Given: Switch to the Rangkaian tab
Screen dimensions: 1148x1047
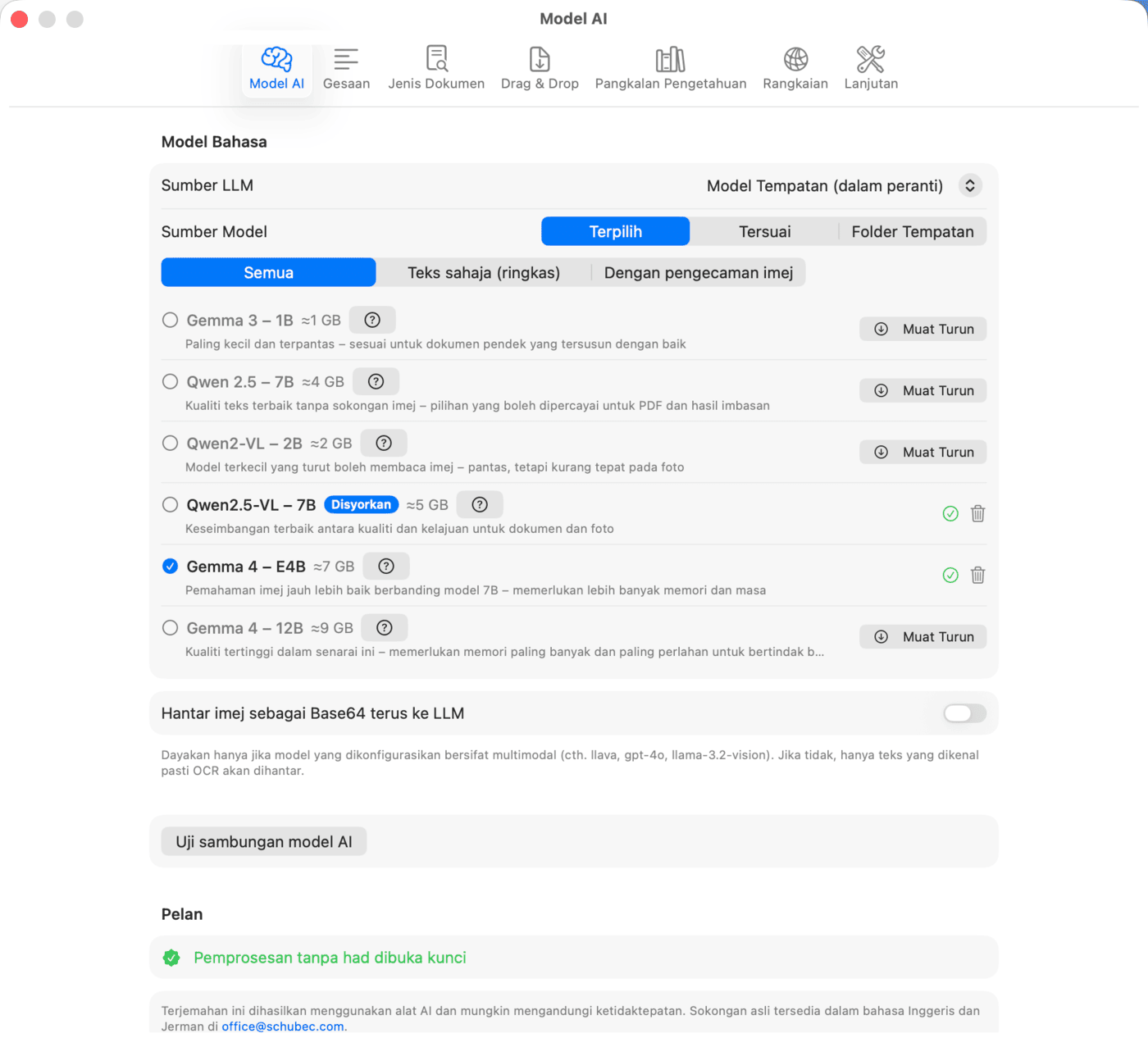Looking at the screenshot, I should 795,69.
